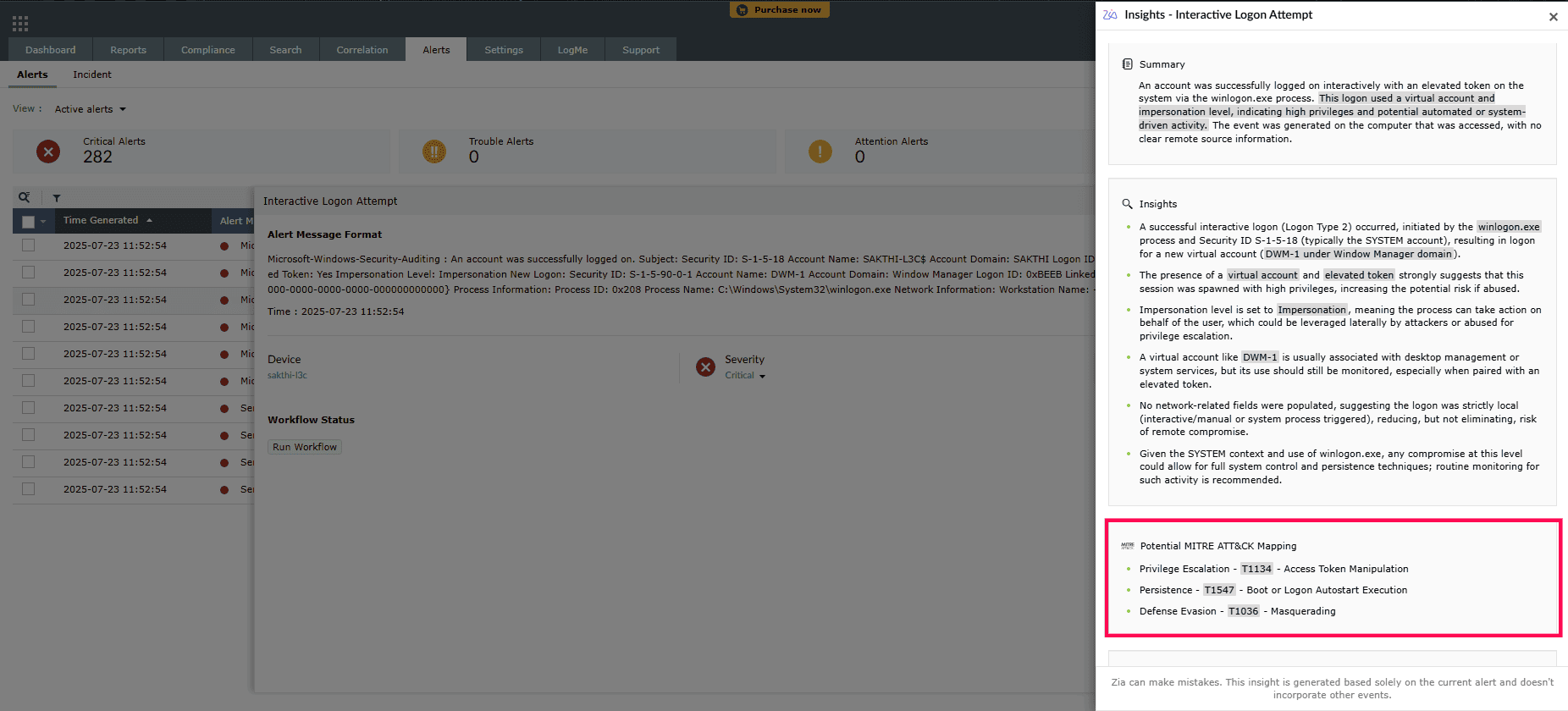Screen dimensions: 1568x711
Task: Click the Run Workflow button
Action: (305, 447)
